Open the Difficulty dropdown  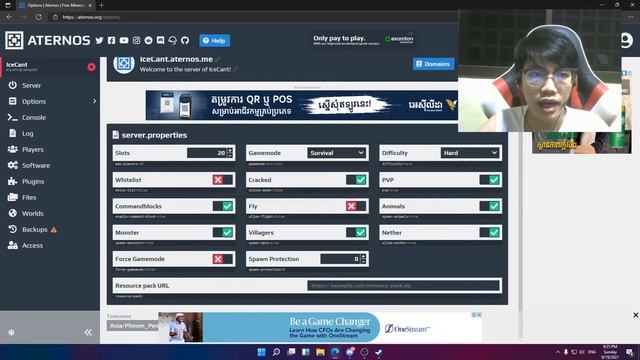470,153
